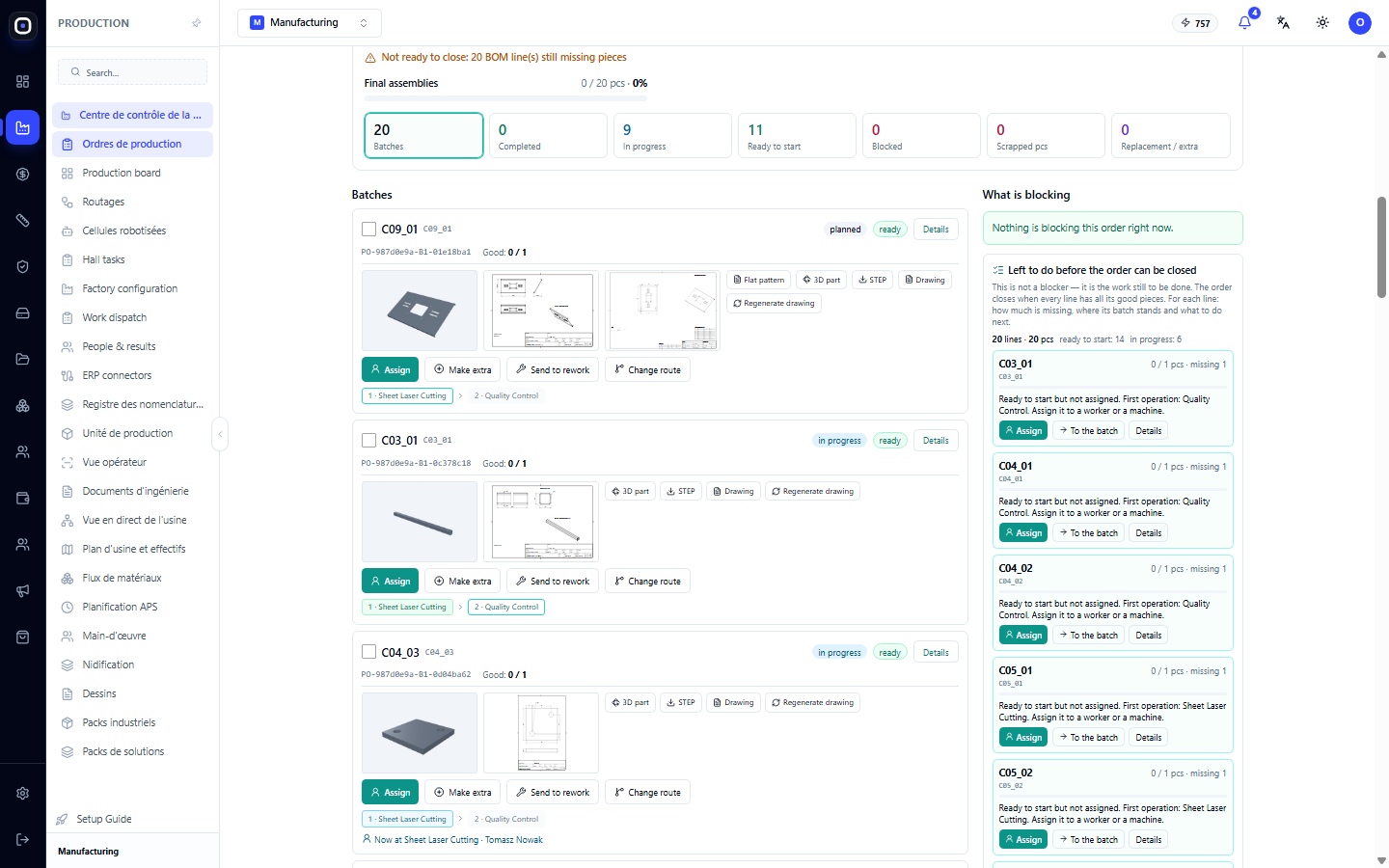Open Details for C05_01 in blocking panel
Image resolution: width=1389 pixels, height=868 pixels.
click(x=1148, y=738)
